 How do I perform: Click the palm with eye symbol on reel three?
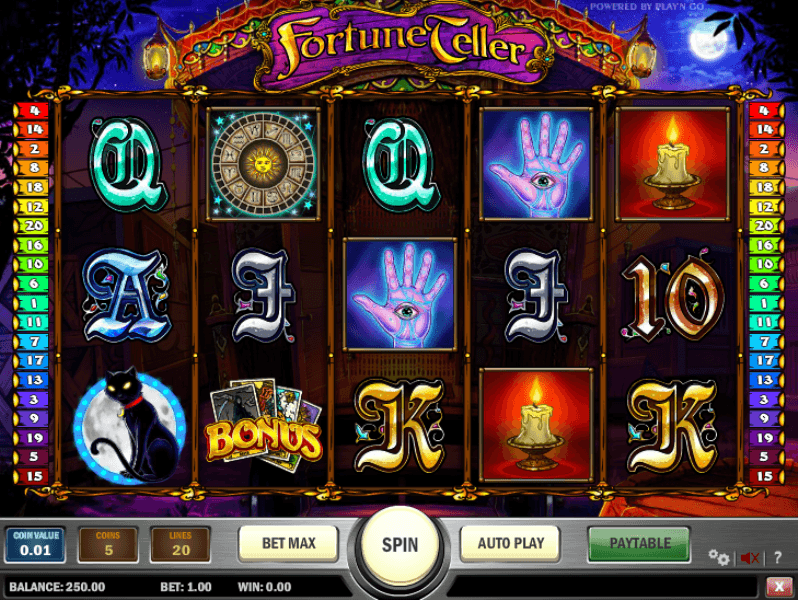pyautogui.click(x=400, y=294)
